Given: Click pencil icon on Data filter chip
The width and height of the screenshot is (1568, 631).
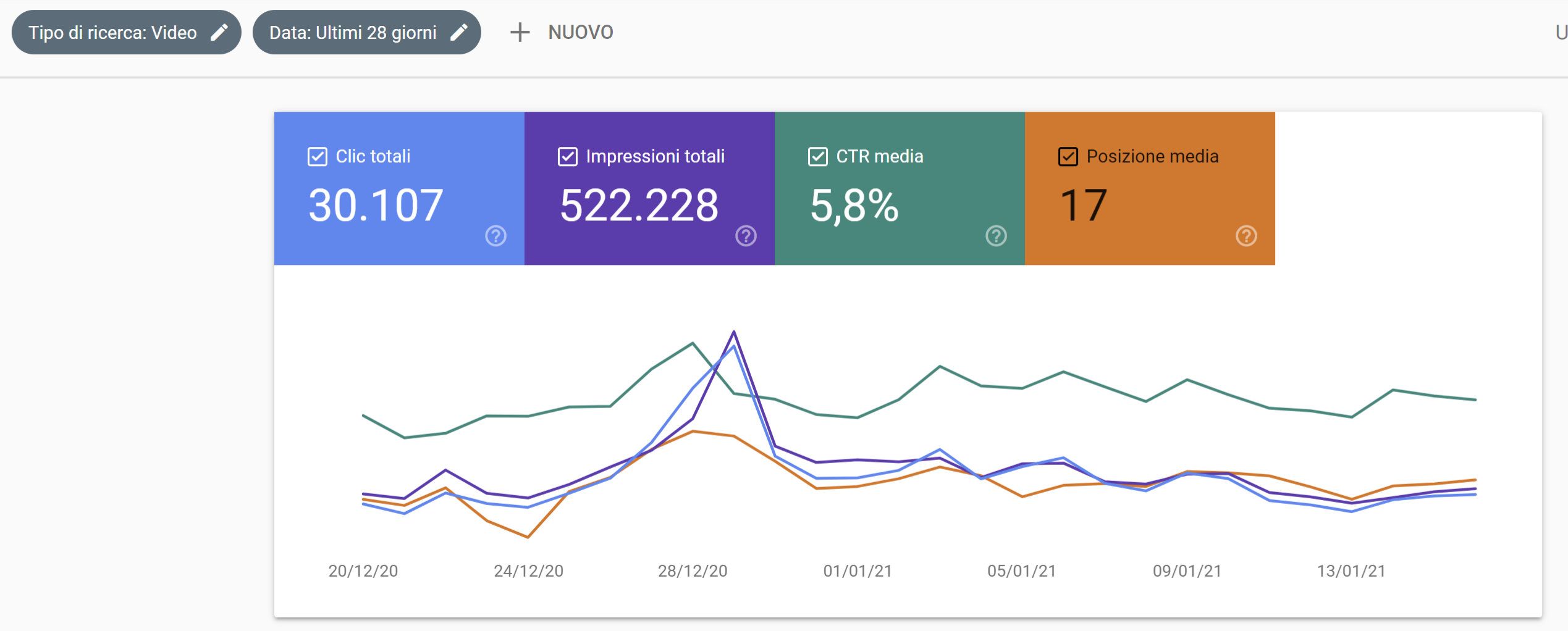Looking at the screenshot, I should 458,32.
